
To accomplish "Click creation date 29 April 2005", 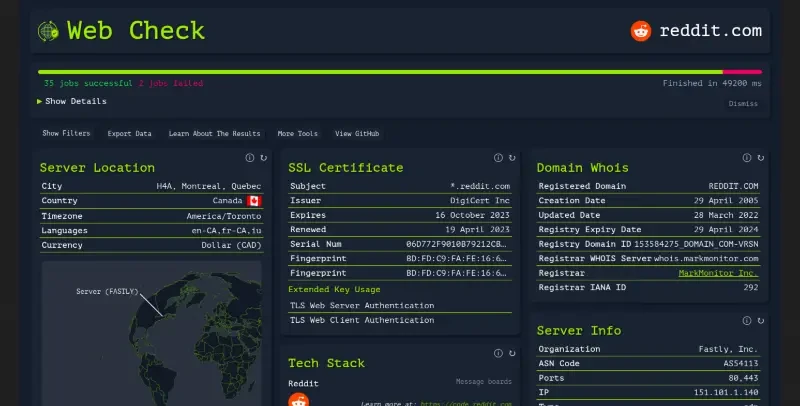I will tap(726, 200).
